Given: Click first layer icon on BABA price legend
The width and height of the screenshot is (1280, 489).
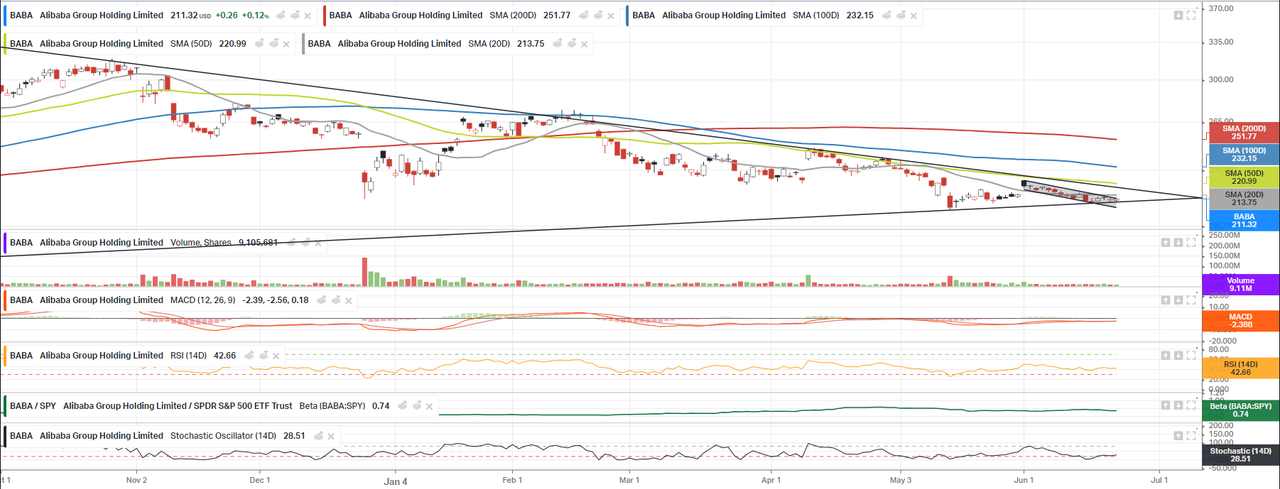Looking at the screenshot, I should click(x=280, y=16).
